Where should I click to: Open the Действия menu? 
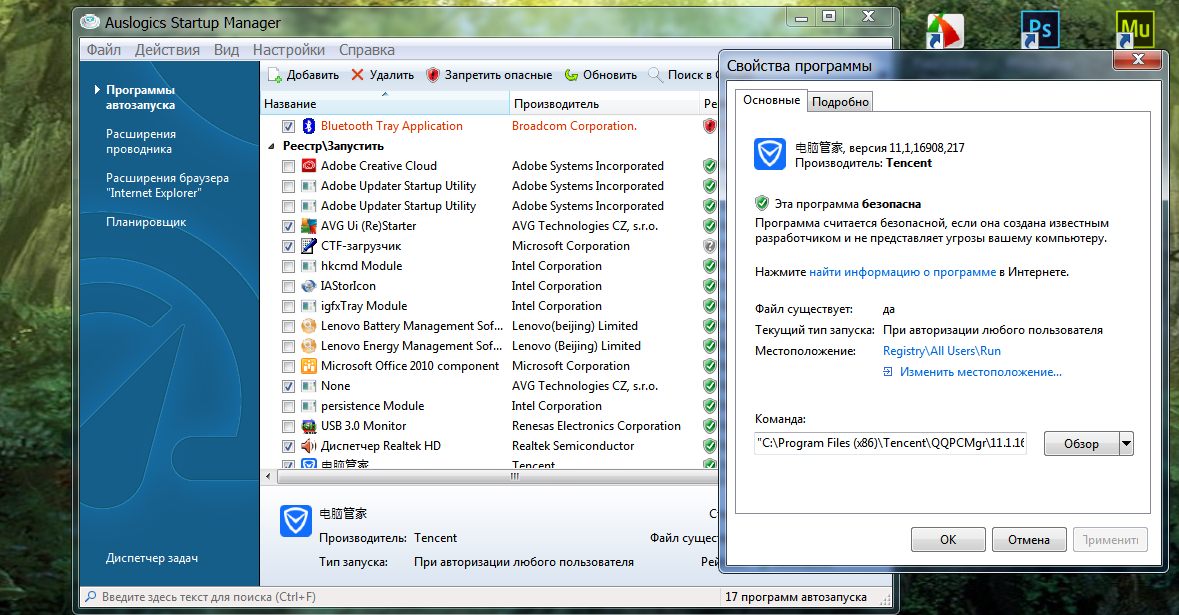click(x=167, y=50)
